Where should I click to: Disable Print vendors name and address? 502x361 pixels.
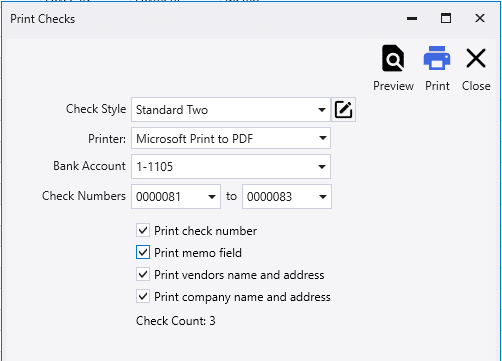coord(143,275)
